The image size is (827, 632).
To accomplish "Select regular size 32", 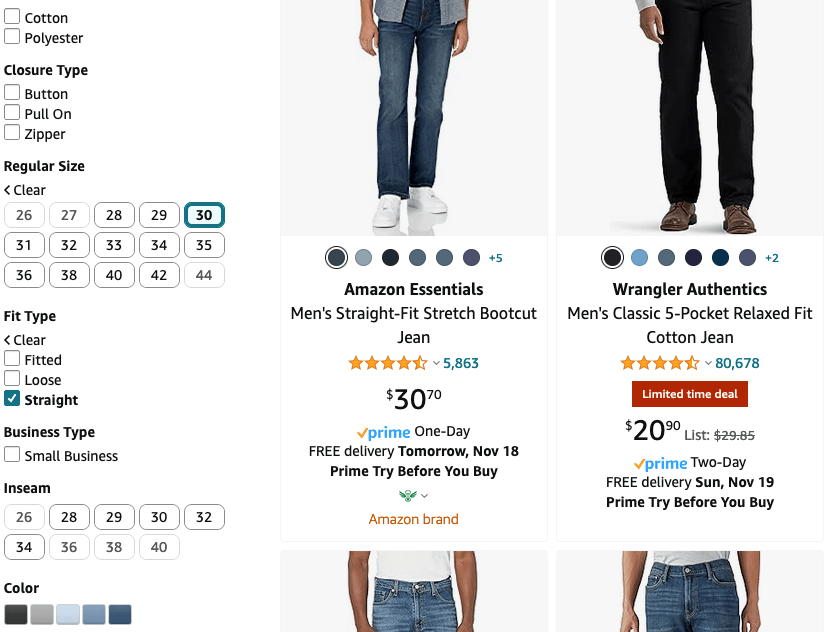I will point(69,245).
